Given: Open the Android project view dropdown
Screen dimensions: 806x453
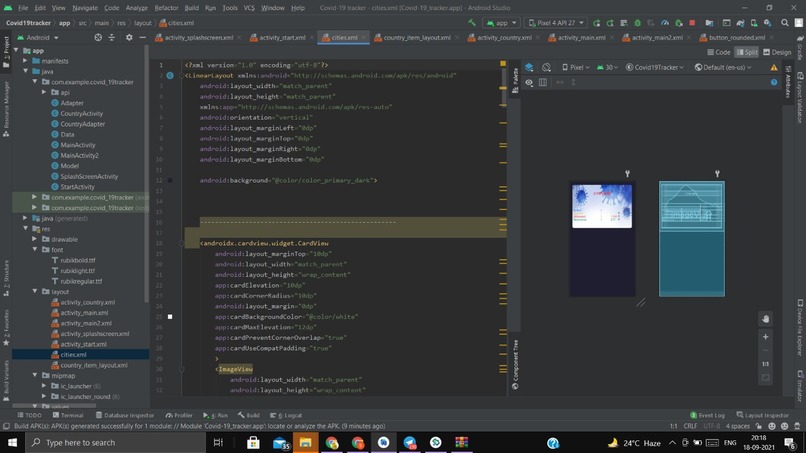Looking at the screenshot, I should (38, 38).
